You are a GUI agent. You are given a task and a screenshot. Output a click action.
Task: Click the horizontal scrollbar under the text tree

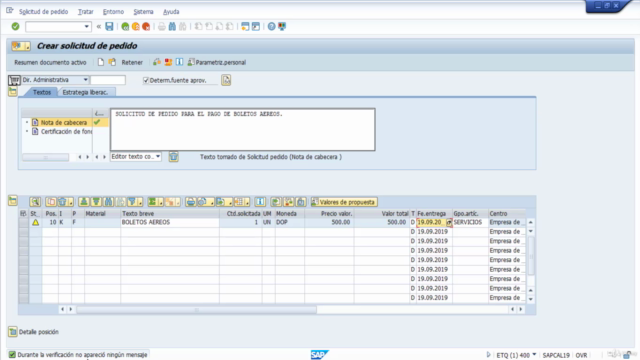click(x=45, y=157)
